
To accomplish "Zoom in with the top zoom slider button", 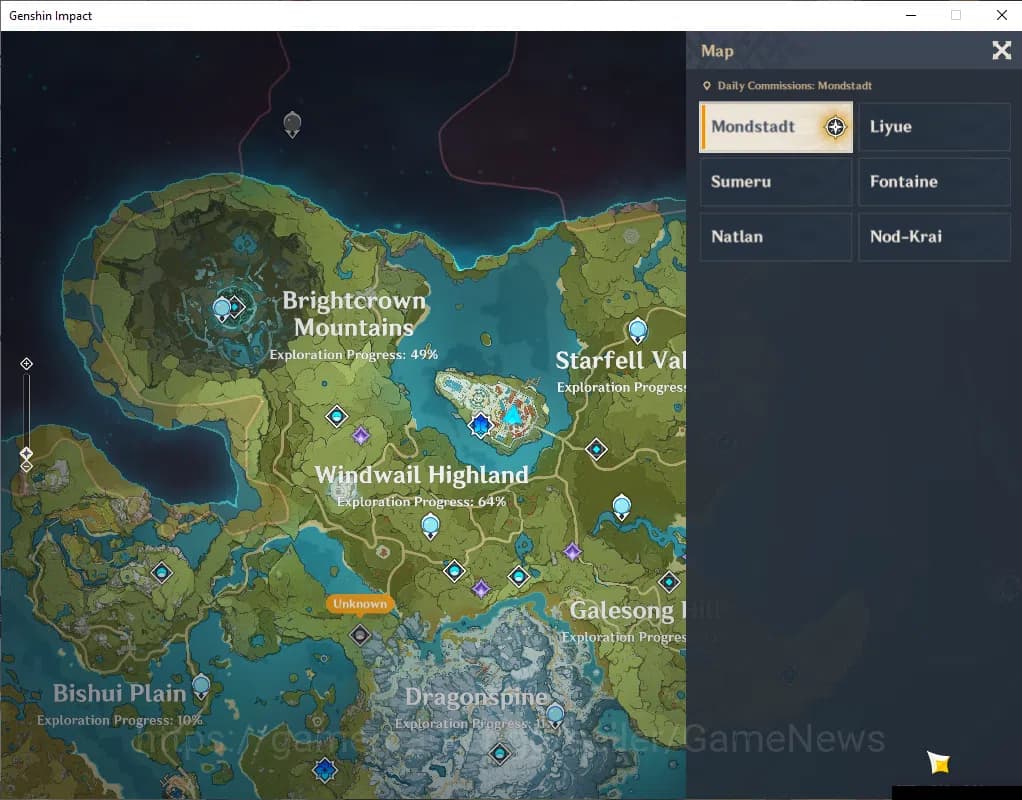I will (x=26, y=363).
